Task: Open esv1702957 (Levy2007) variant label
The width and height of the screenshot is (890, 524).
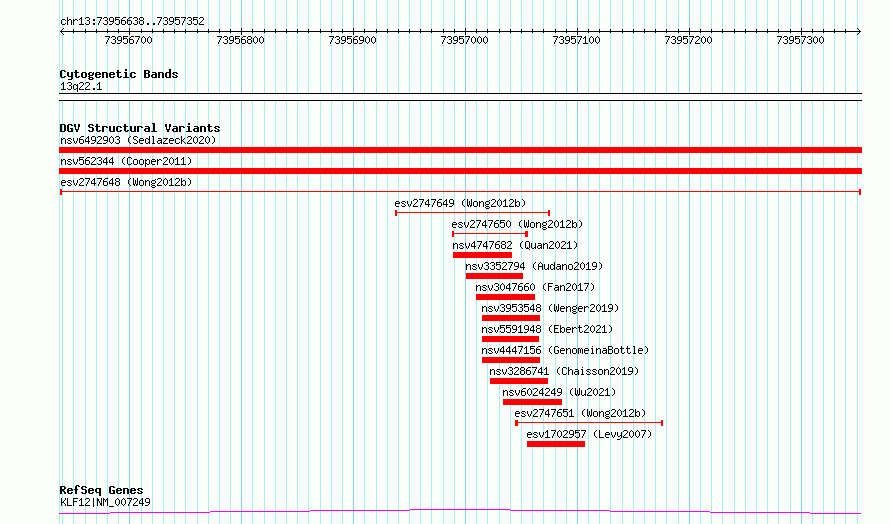Action: (x=589, y=434)
